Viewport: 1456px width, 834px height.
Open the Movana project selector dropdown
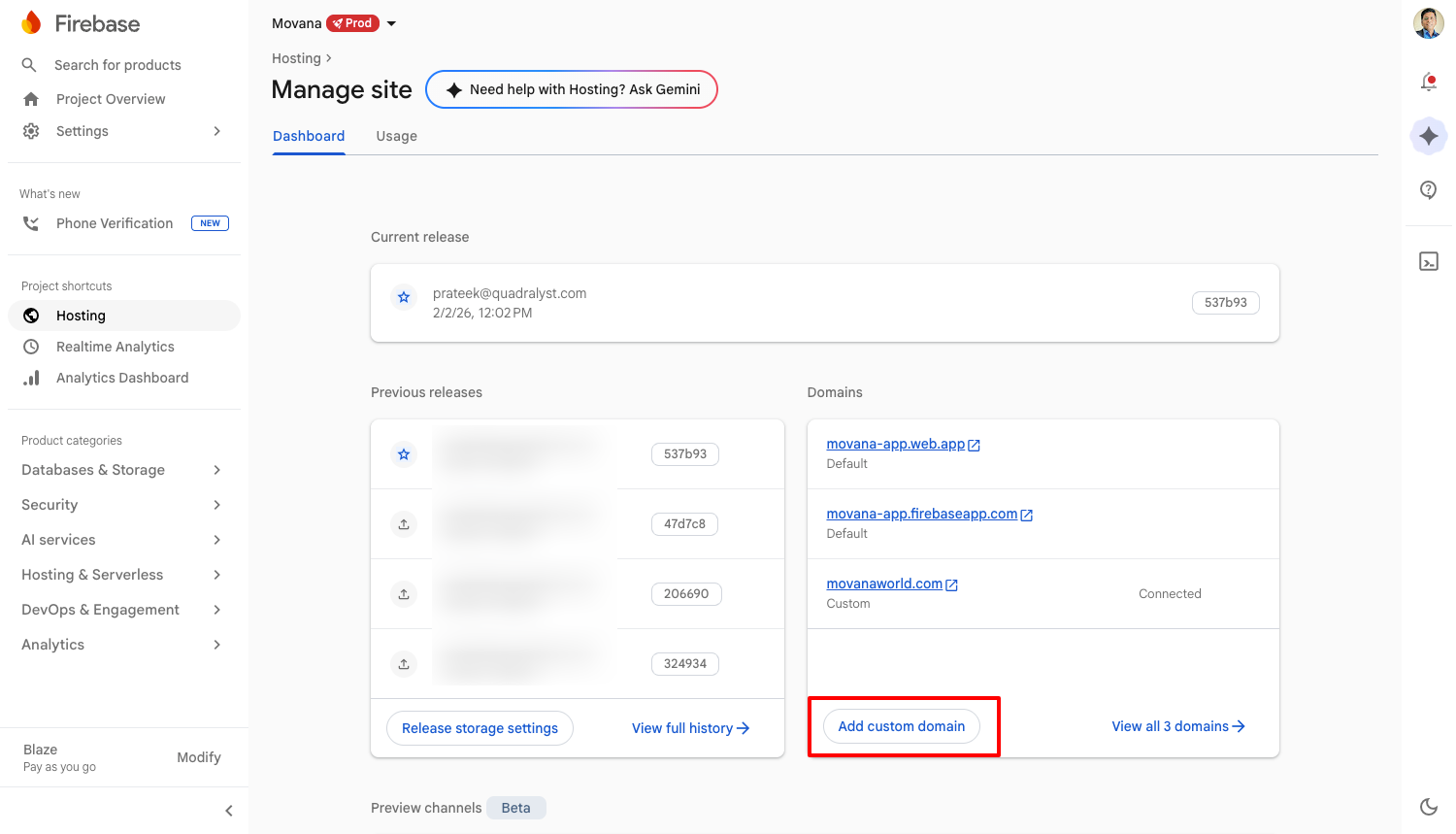pos(391,23)
